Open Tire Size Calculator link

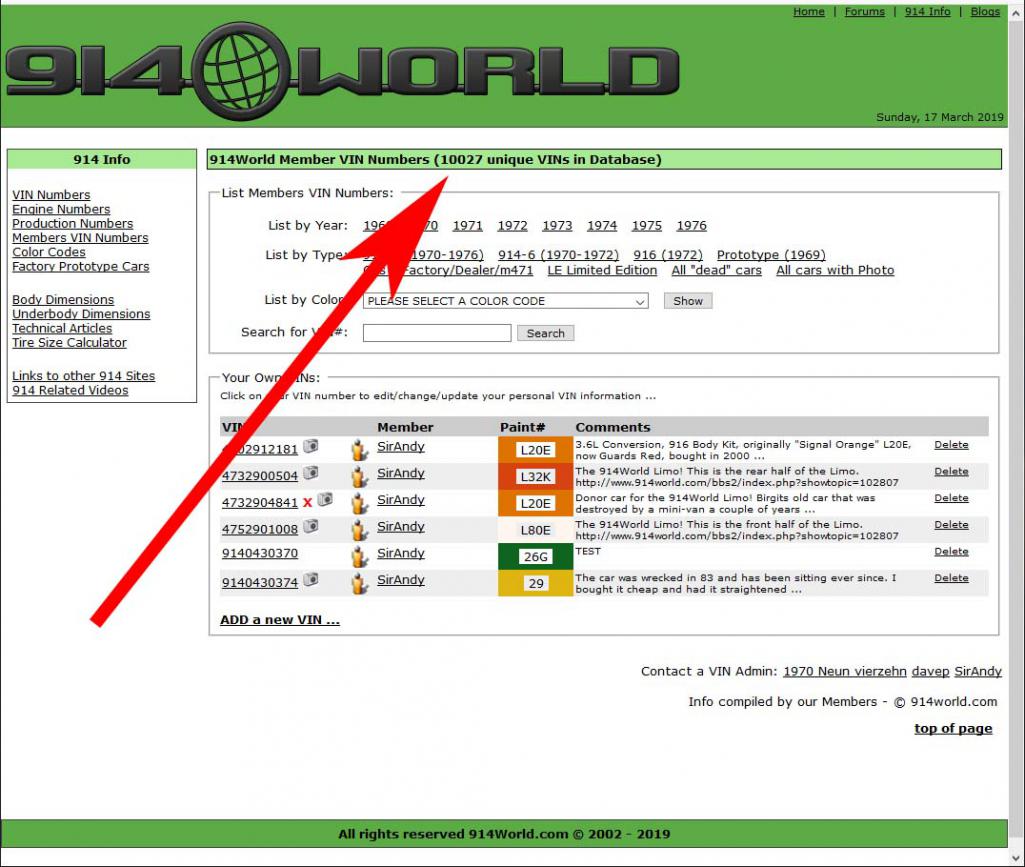pyautogui.click(x=69, y=343)
